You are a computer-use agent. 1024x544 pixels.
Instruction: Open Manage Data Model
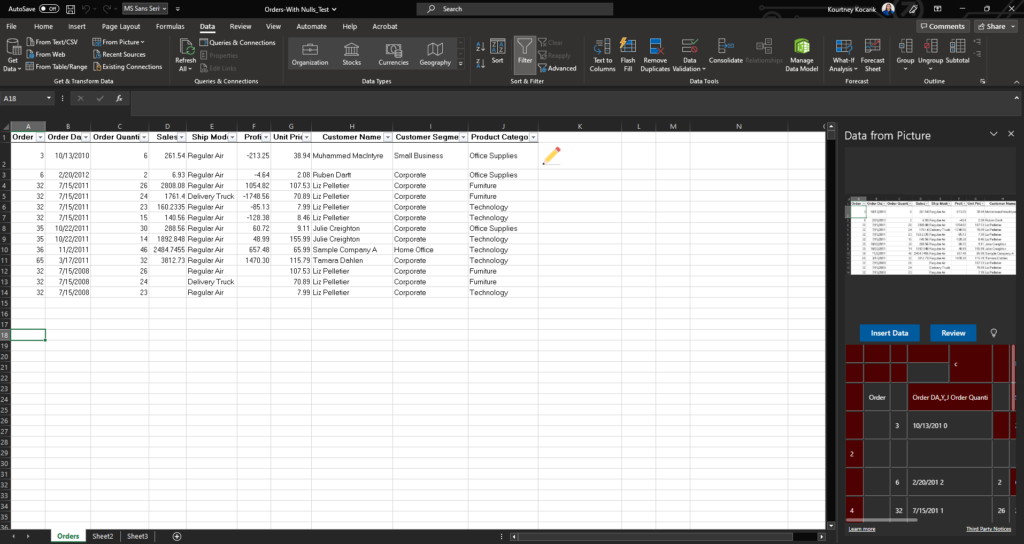tap(801, 55)
